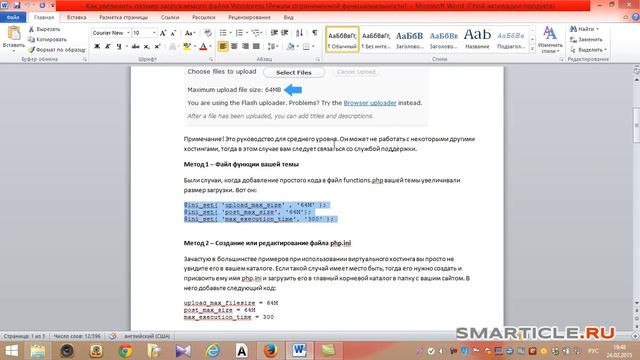Click Replace (Заменить) in Editing group
640x360 pixels.
click(x=586, y=40)
